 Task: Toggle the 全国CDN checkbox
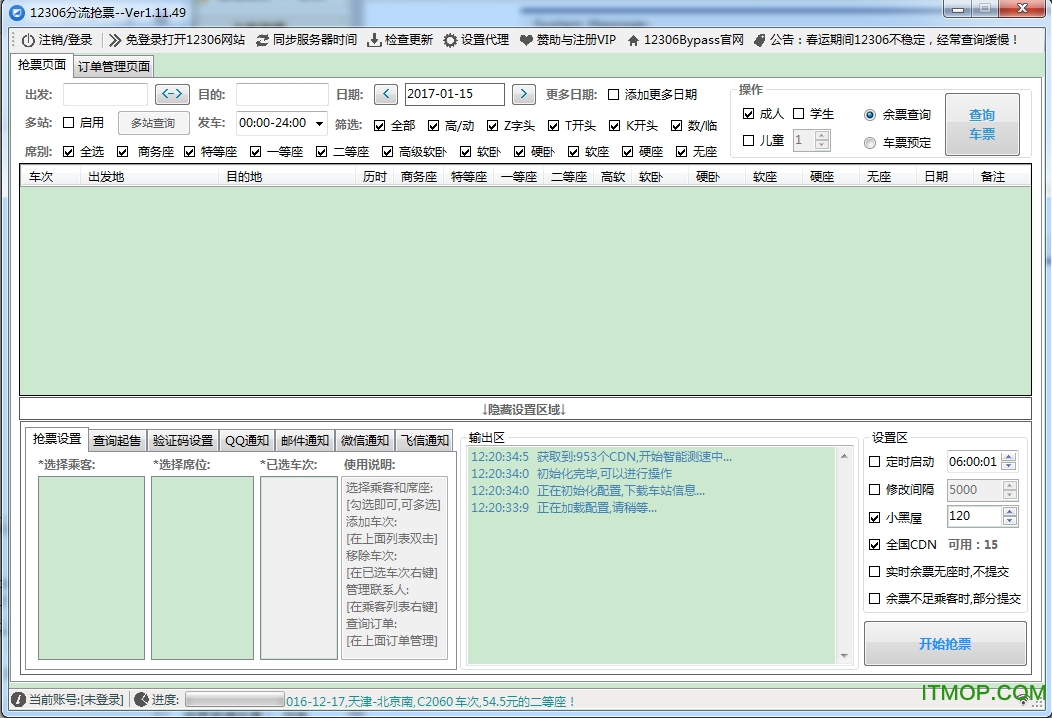pyautogui.click(x=874, y=544)
